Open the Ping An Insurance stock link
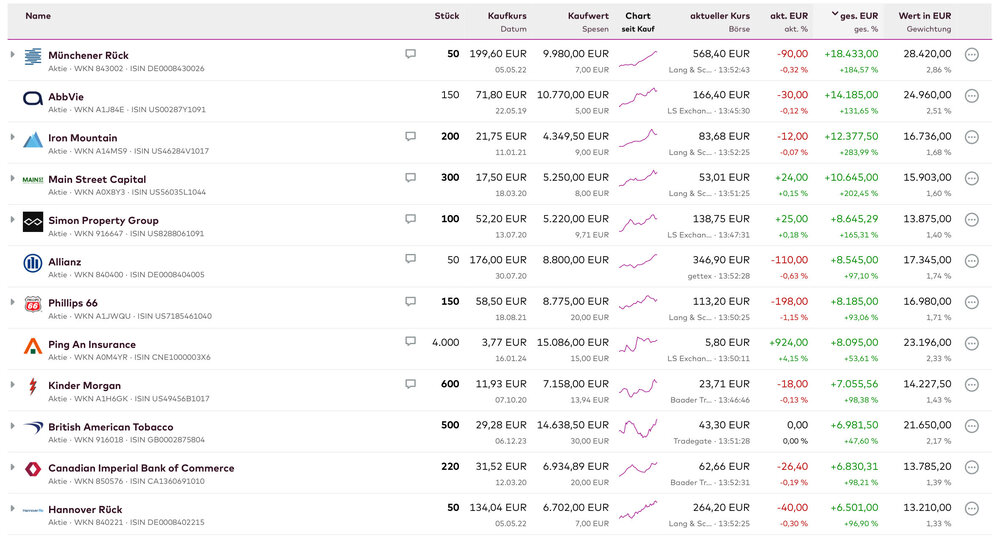 92,345
